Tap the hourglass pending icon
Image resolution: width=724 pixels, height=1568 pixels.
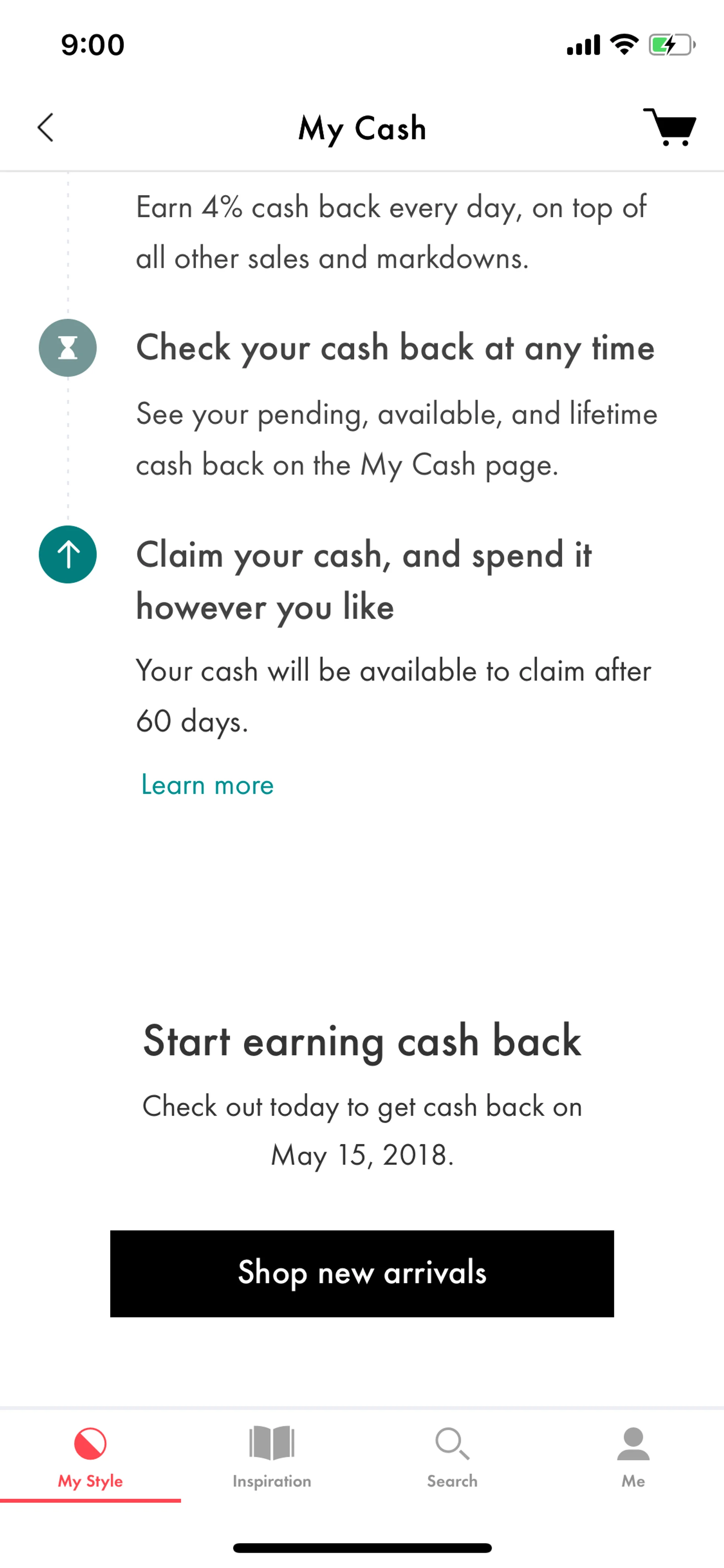pyautogui.click(x=67, y=347)
